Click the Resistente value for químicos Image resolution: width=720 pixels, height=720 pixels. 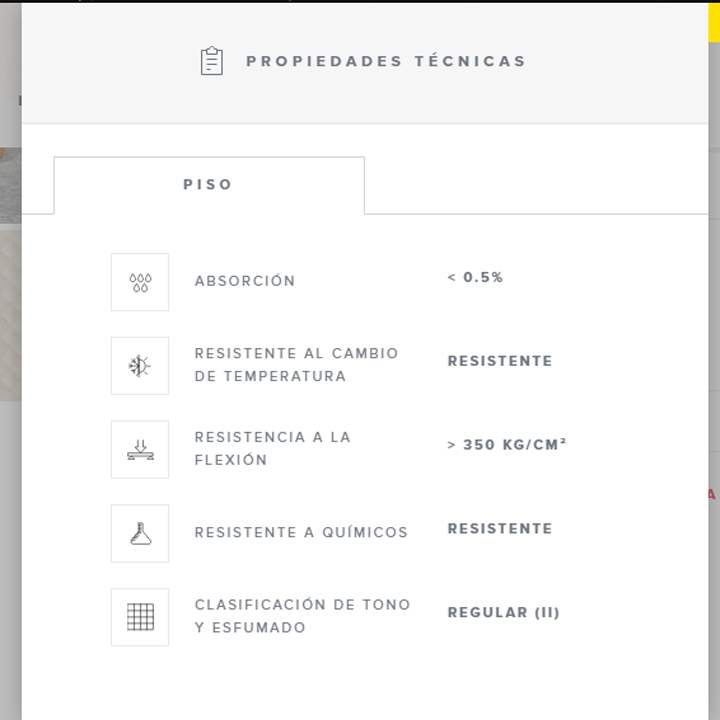(x=500, y=529)
